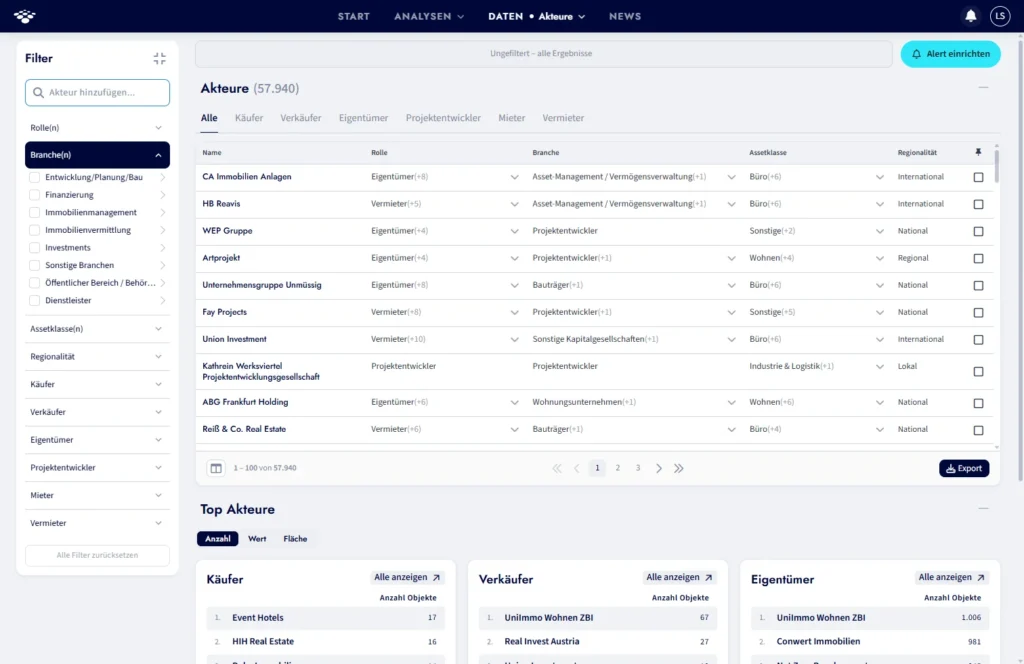This screenshot has width=1024, height=664.
Task: Check the Finanzierung filter box
Action: click(35, 195)
